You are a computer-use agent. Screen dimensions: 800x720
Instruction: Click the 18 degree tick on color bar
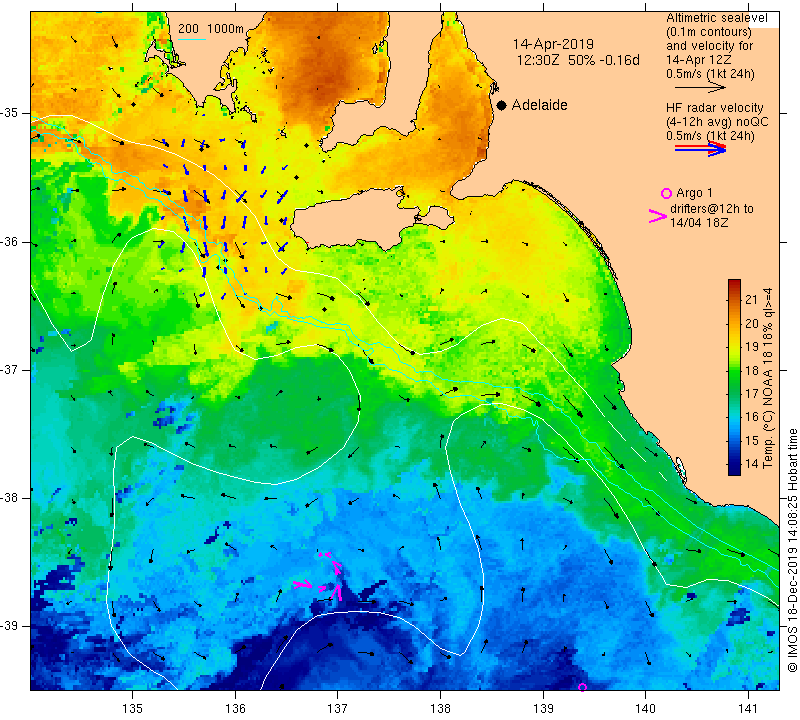[x=751, y=370]
